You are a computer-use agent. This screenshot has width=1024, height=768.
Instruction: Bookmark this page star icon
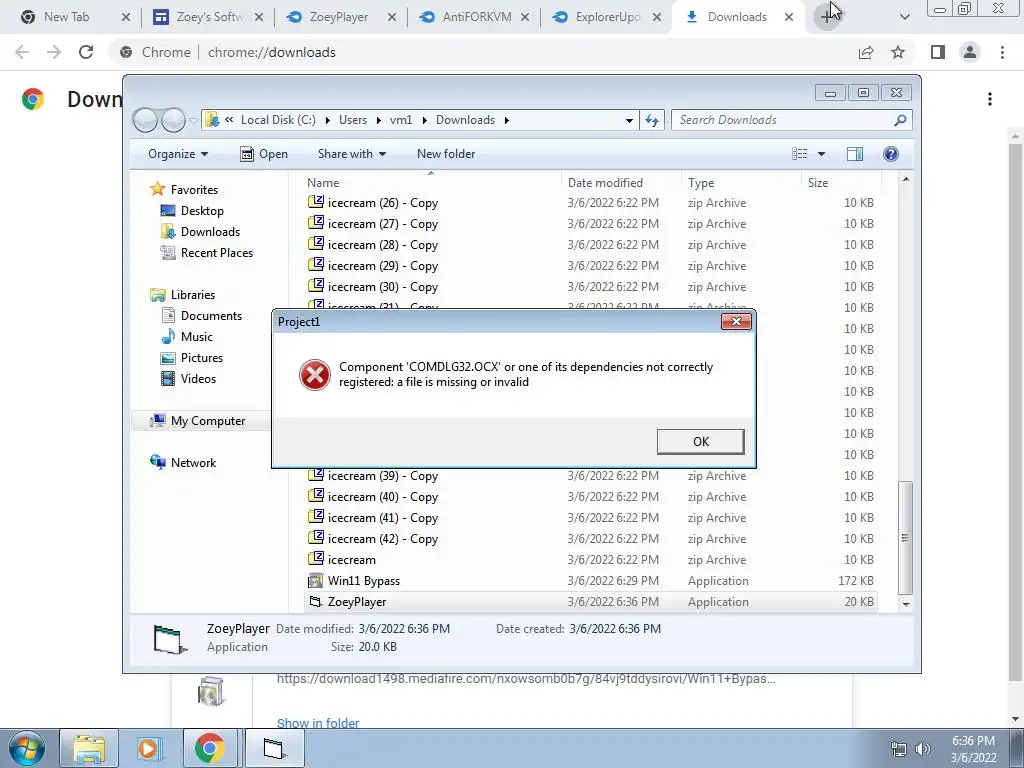[898, 52]
